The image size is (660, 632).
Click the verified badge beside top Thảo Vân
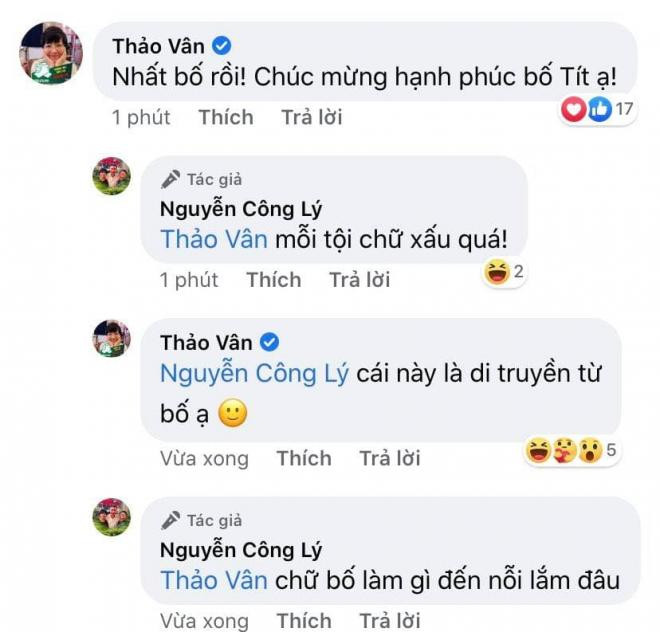[221, 46]
